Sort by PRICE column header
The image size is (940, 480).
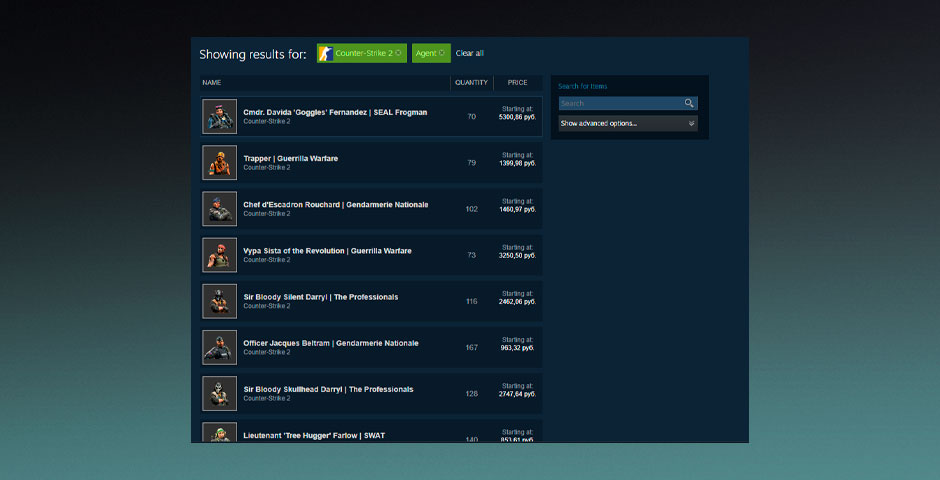[x=517, y=83]
